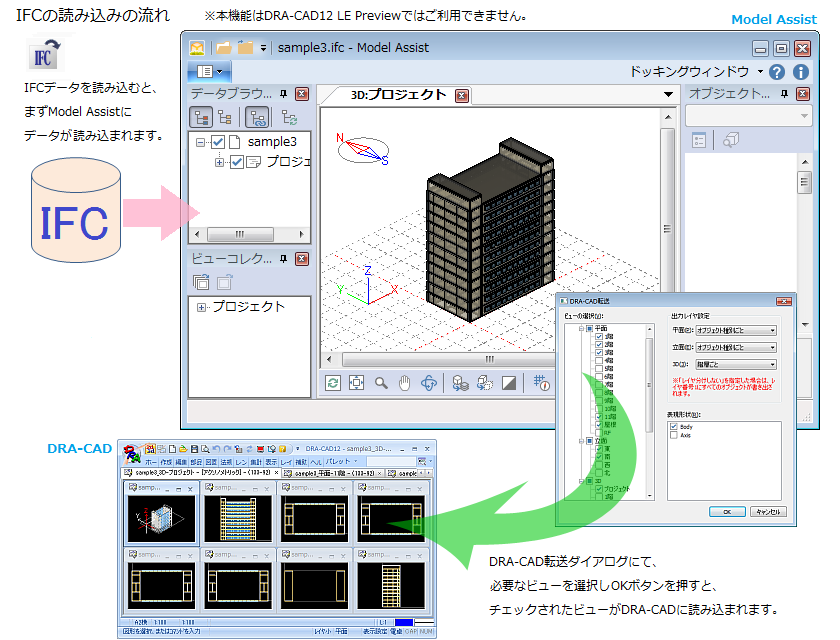Expand the プロジェクト node under sample3
The height and width of the screenshot is (640, 840).
(219, 162)
